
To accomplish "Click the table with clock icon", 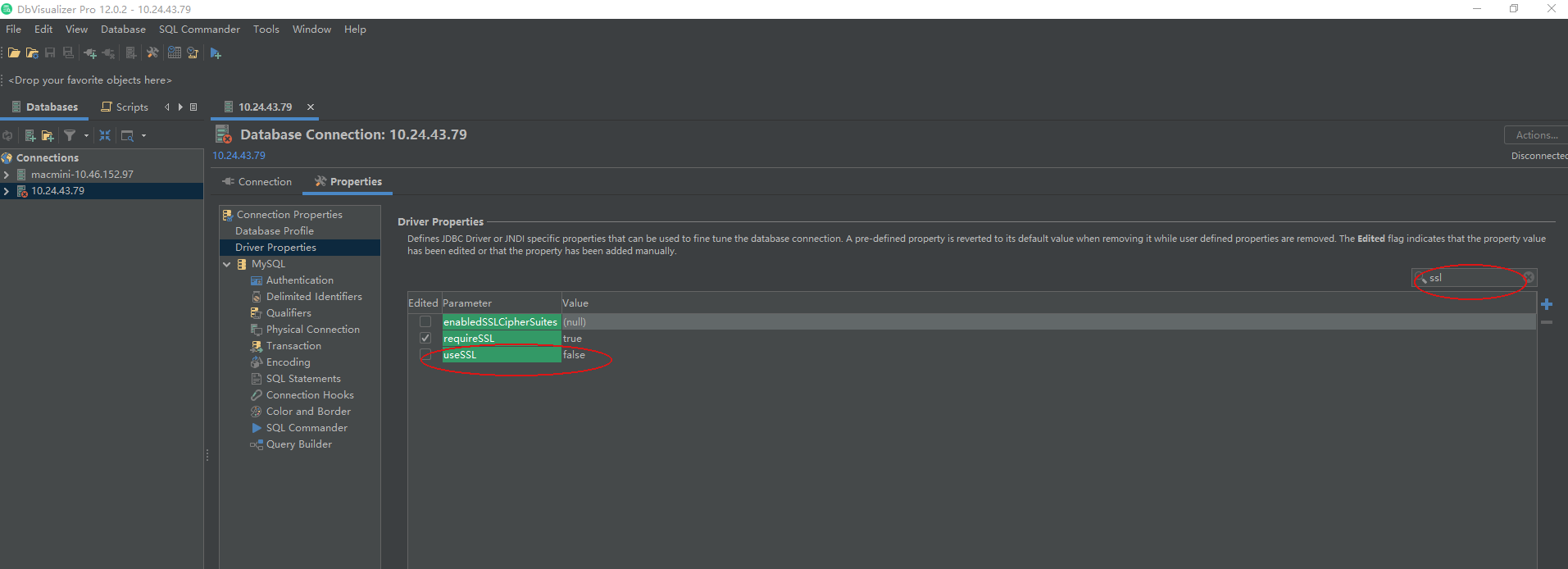I will click(x=175, y=52).
